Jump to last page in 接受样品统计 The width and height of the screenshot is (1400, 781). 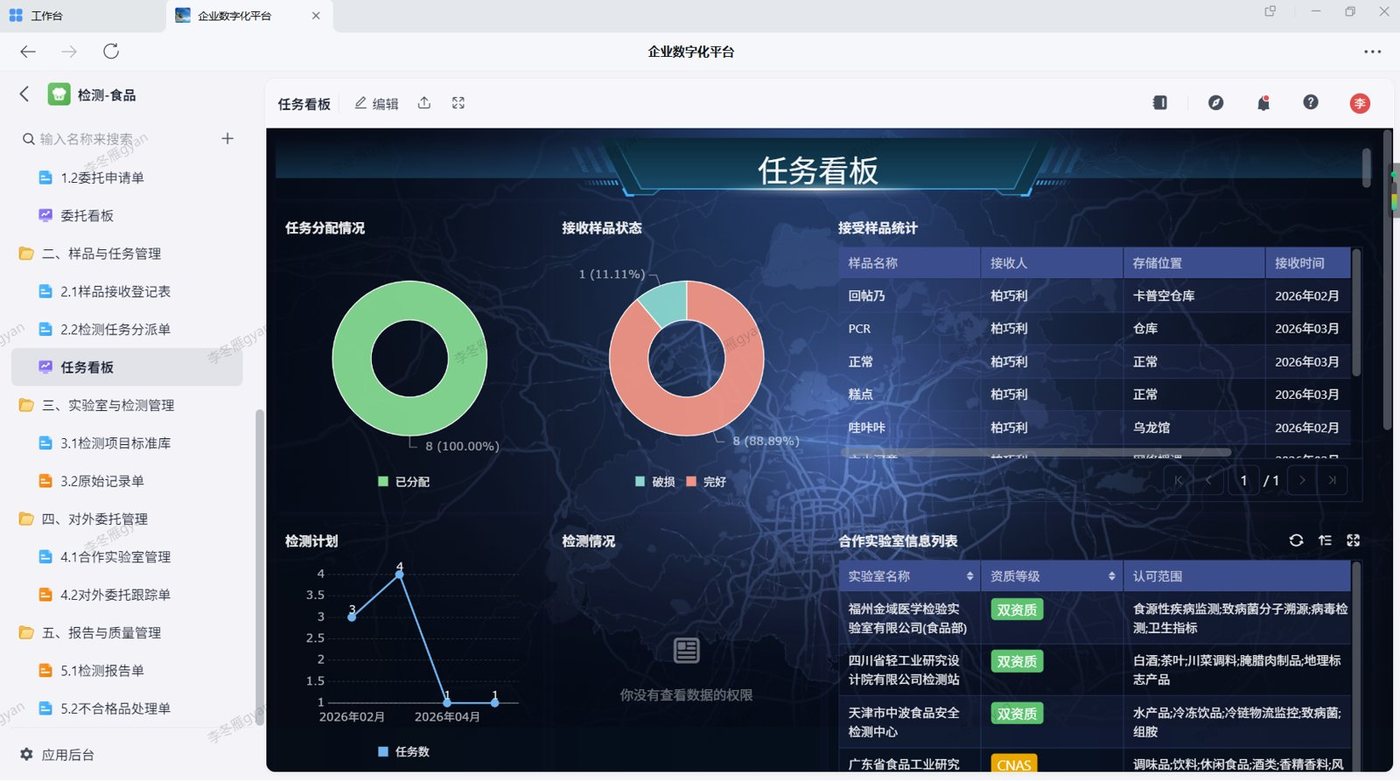coord(1332,481)
